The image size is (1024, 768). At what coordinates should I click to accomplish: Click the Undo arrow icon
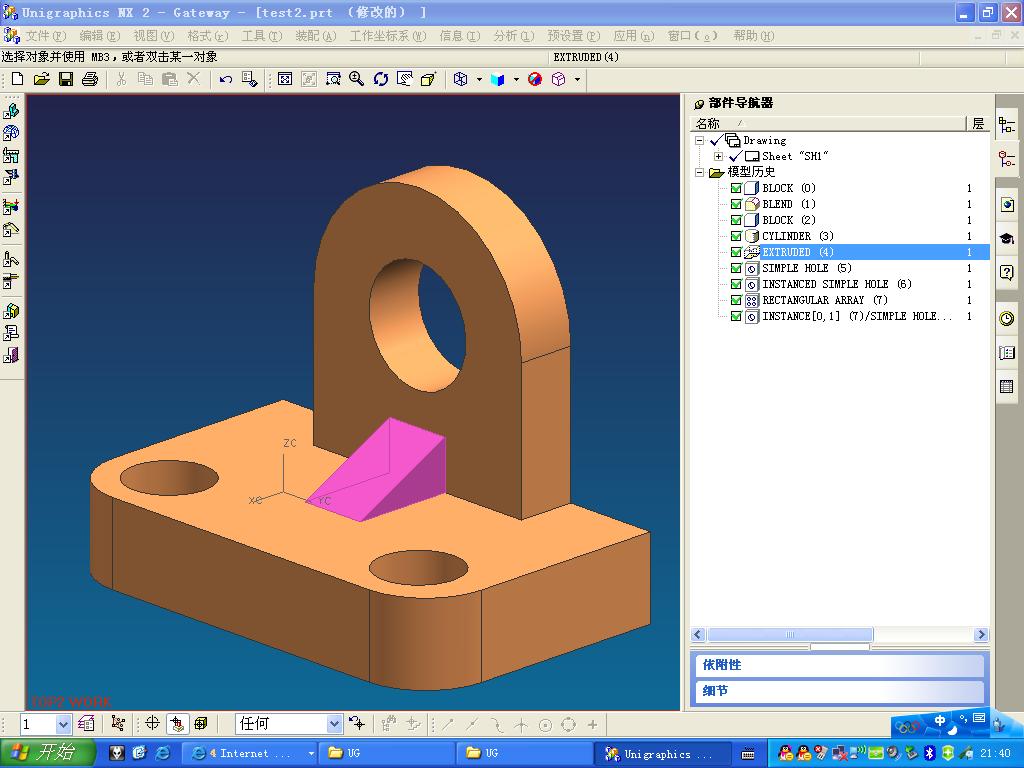point(225,79)
